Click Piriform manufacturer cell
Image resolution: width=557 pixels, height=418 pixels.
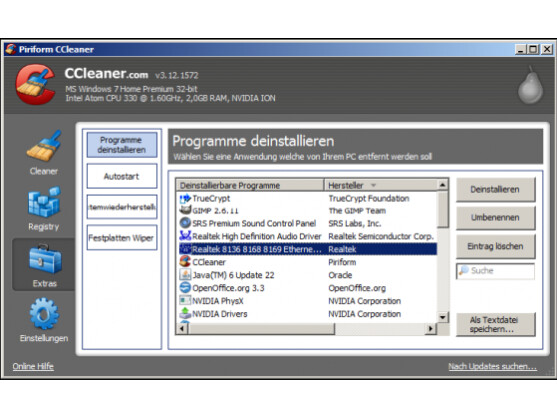[342, 262]
